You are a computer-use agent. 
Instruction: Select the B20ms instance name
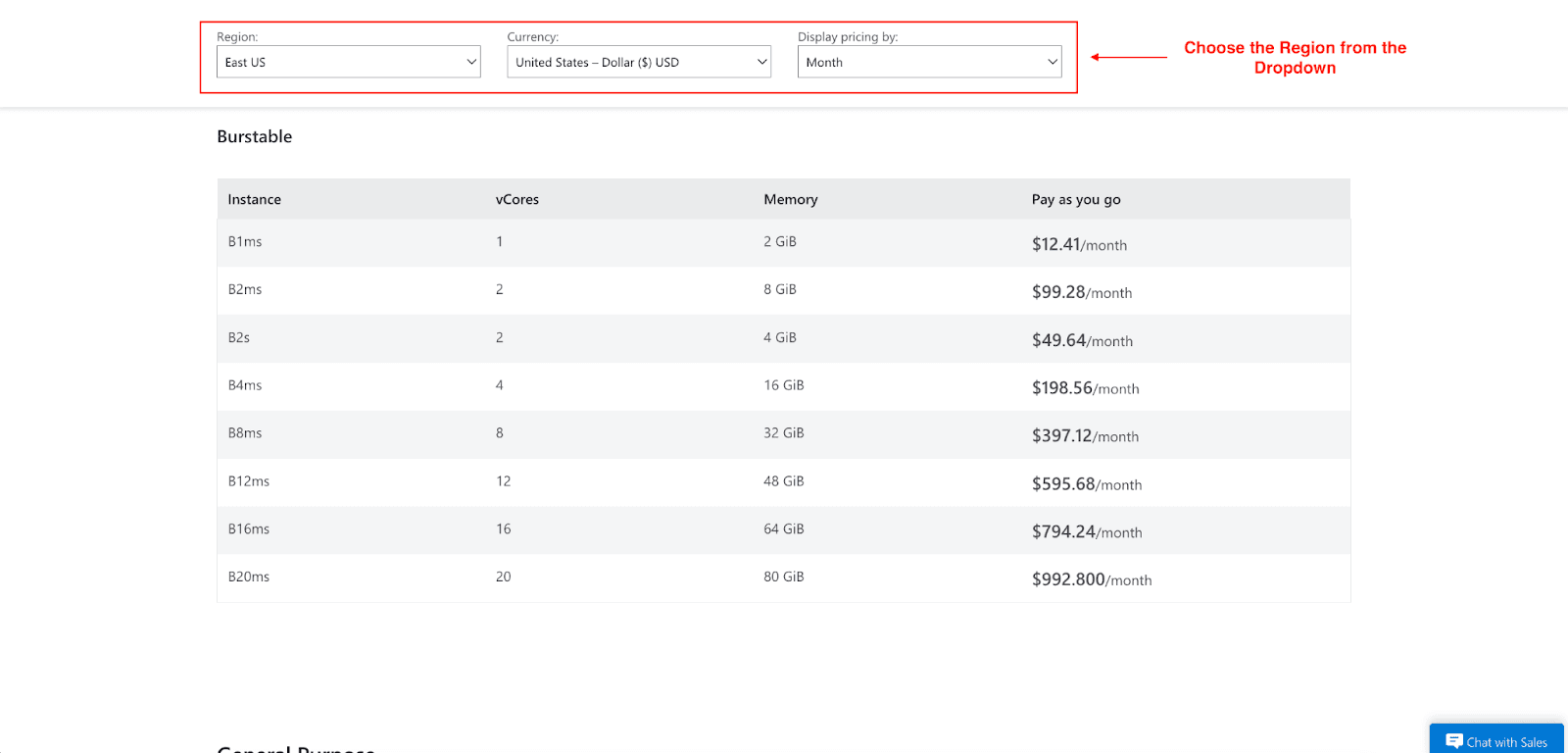tap(249, 577)
